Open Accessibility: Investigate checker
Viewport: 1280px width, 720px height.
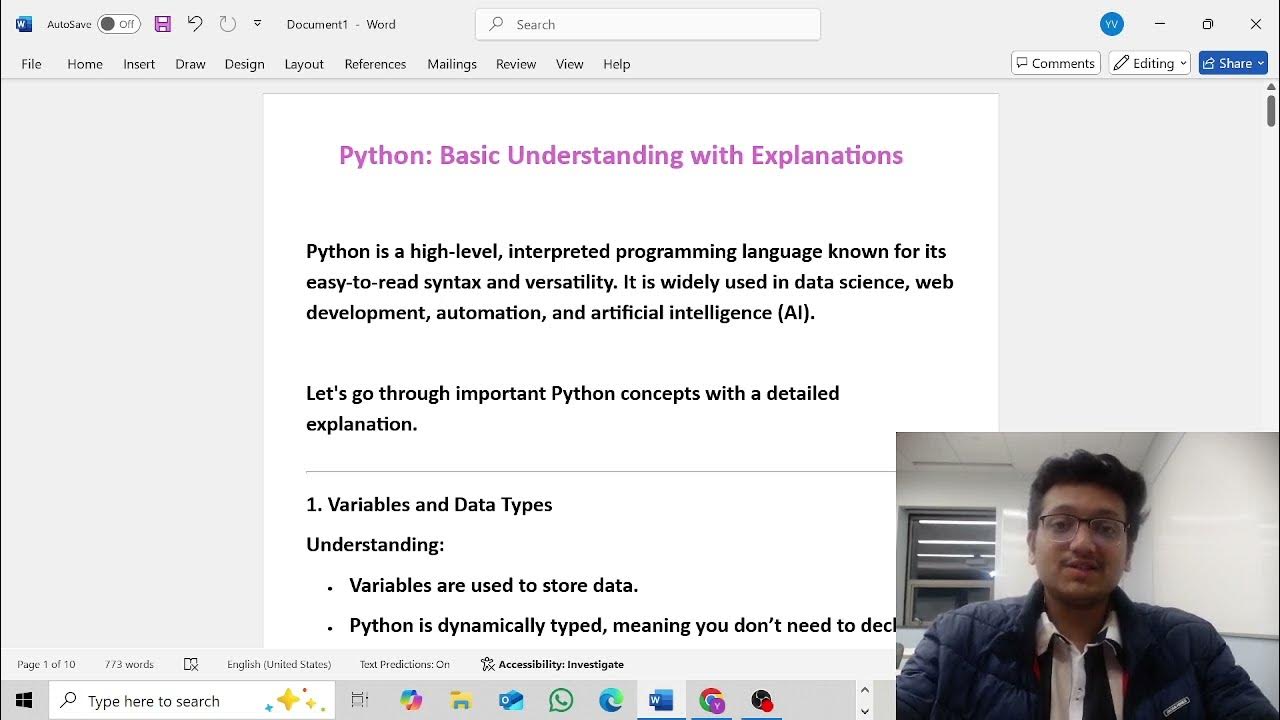click(552, 664)
